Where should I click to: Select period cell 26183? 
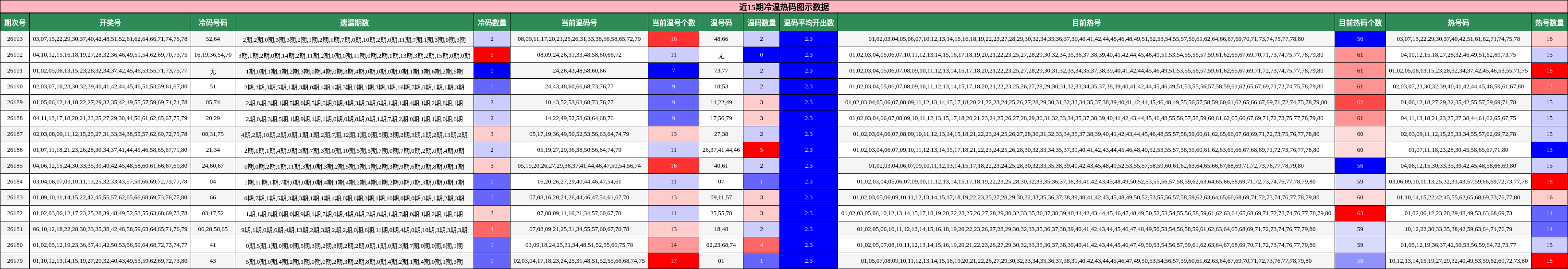[x=14, y=197]
